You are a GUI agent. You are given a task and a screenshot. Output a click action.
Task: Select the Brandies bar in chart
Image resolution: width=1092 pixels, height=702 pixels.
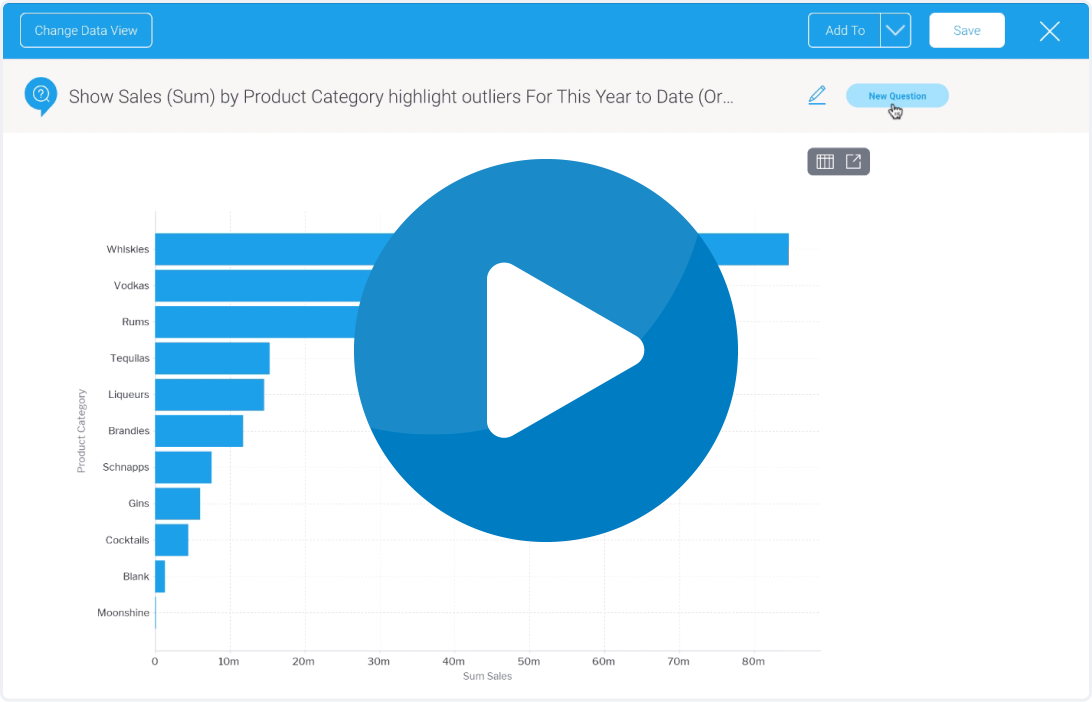199,430
